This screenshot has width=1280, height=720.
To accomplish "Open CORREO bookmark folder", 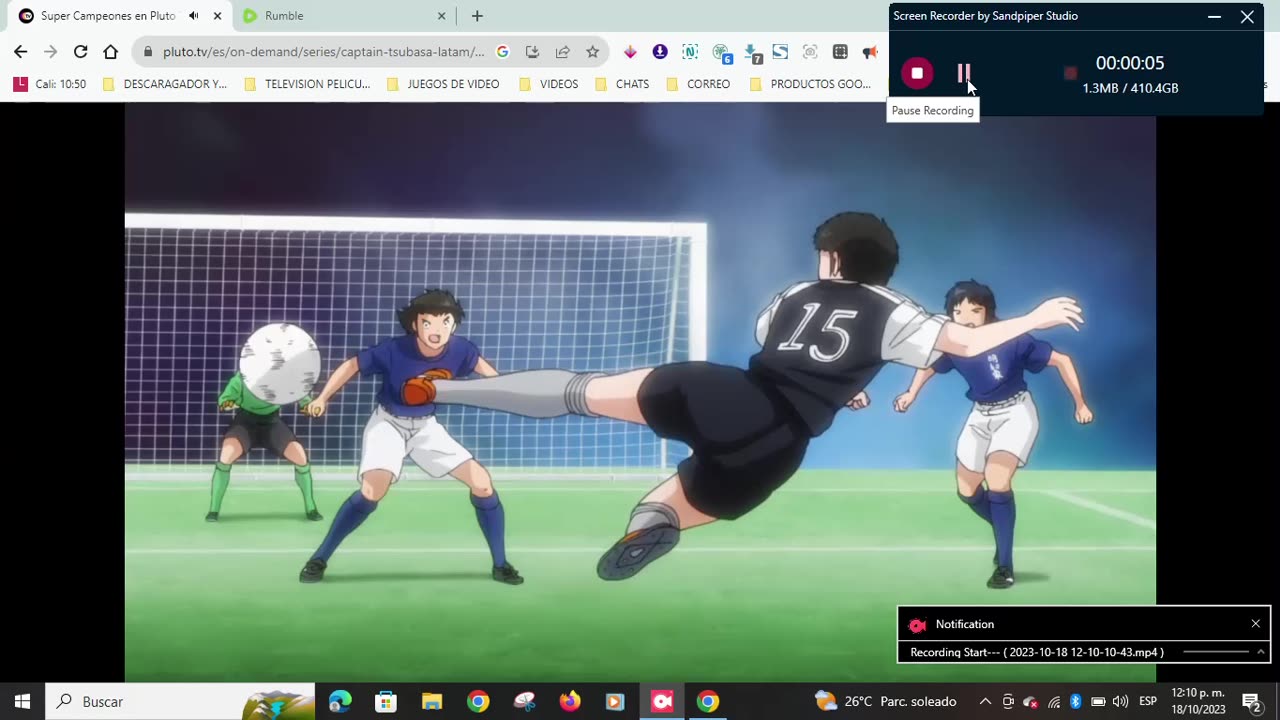I will pyautogui.click(x=698, y=84).
